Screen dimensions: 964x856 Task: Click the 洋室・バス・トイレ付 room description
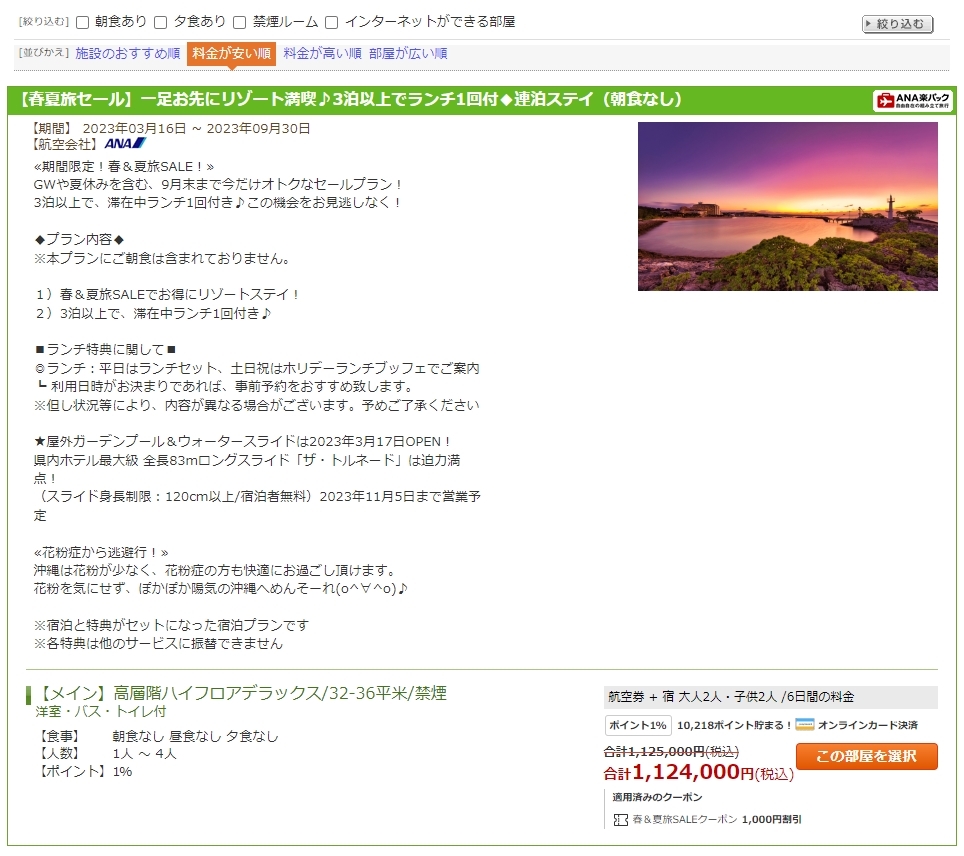[101, 711]
